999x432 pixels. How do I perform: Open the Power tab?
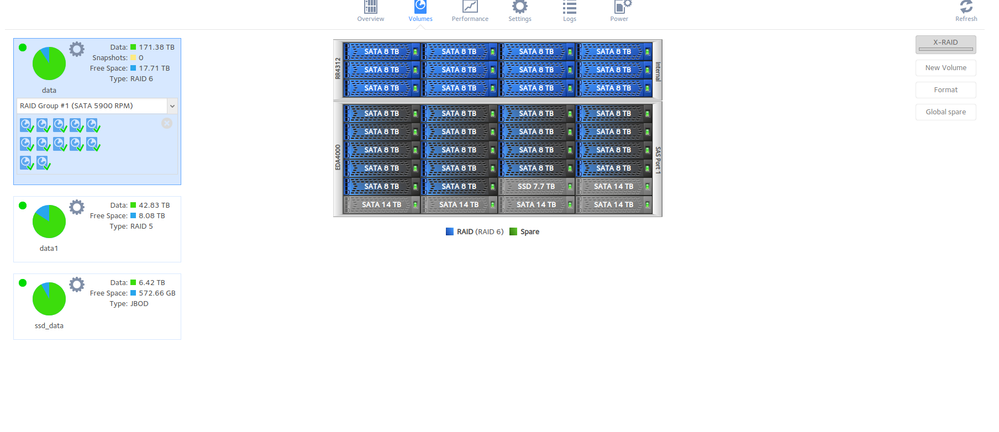point(619,11)
